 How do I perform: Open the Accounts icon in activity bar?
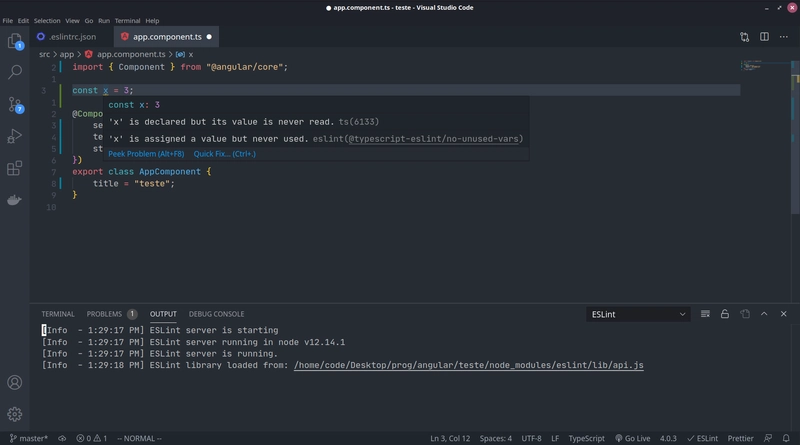(x=15, y=382)
